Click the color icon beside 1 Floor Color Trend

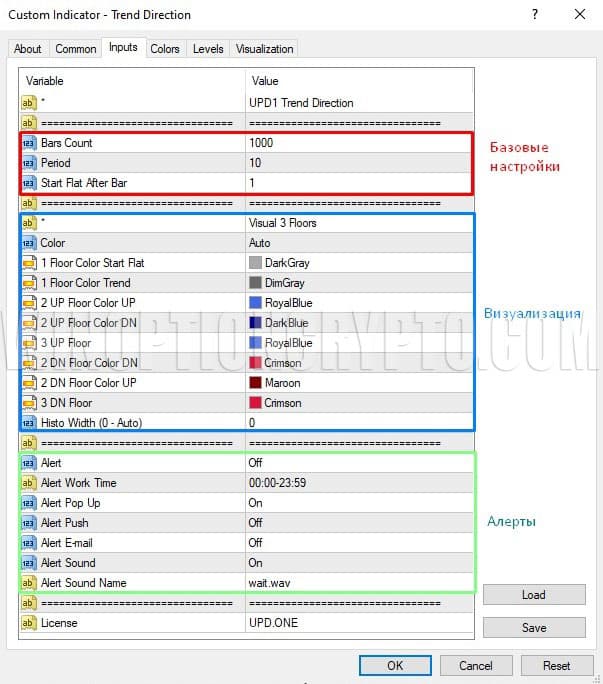pyautogui.click(x=28, y=283)
